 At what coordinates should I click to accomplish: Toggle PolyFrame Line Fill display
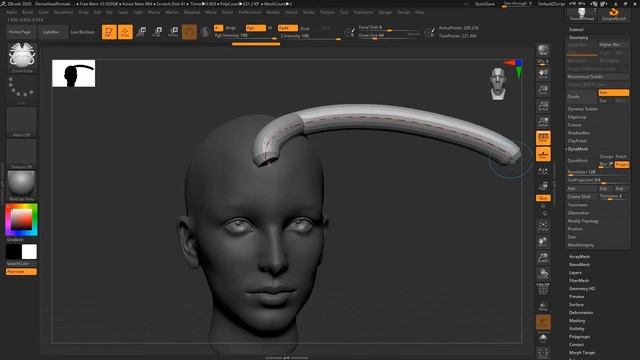(543, 290)
